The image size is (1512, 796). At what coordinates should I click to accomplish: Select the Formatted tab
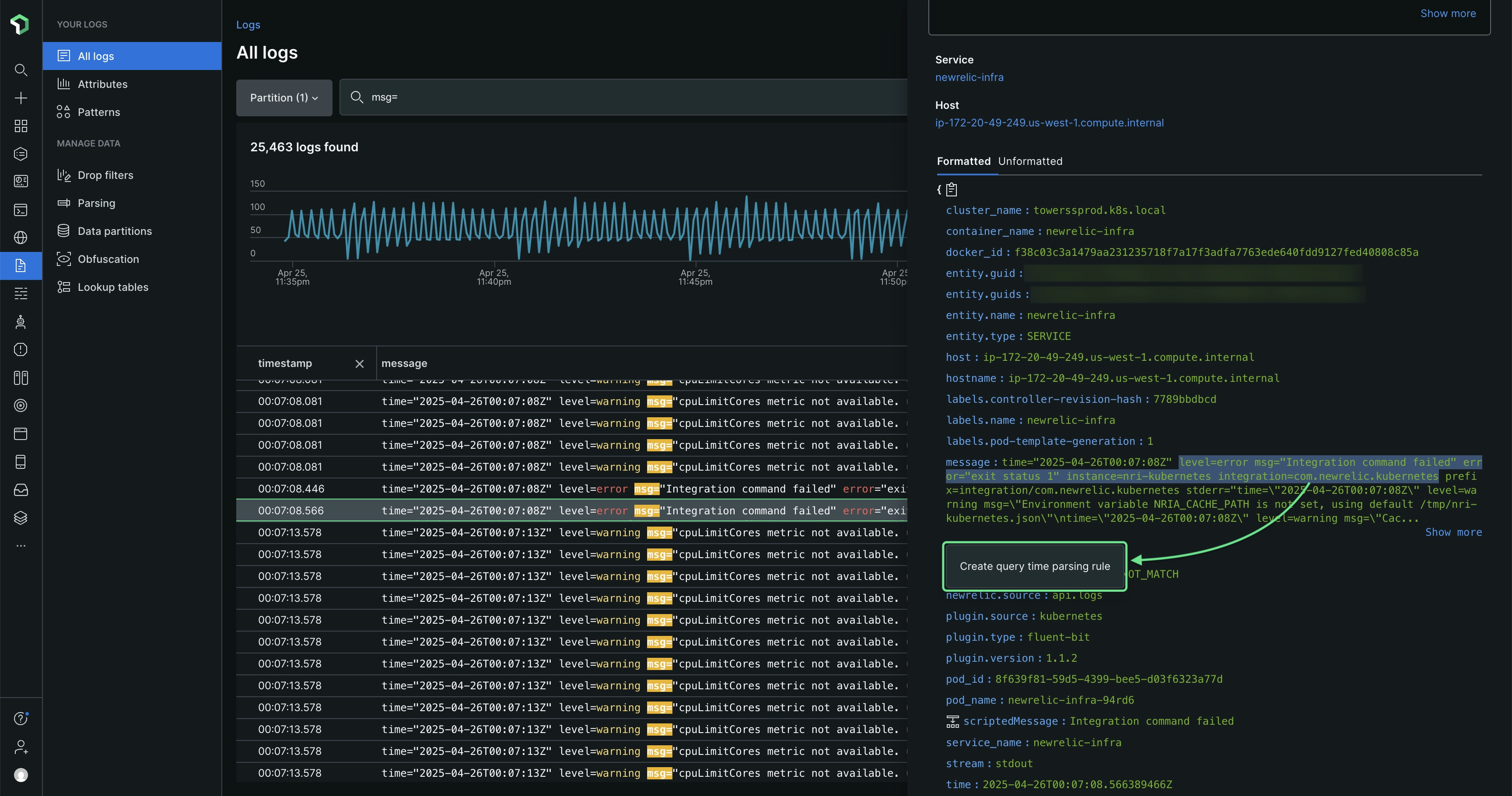(963, 161)
